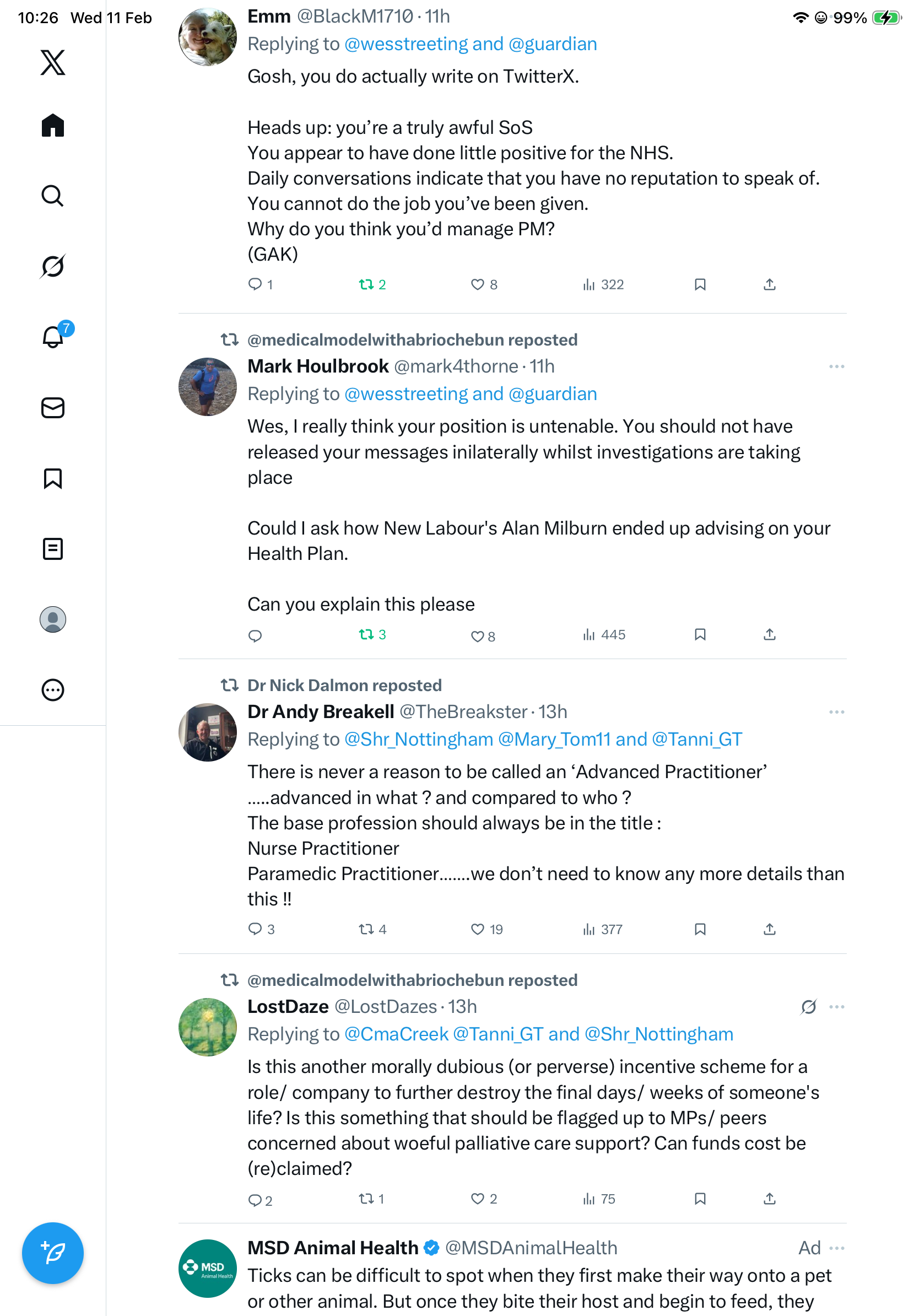Open the @TheBreakster profile handle
This screenshot has height=1316, width=919.
463,712
